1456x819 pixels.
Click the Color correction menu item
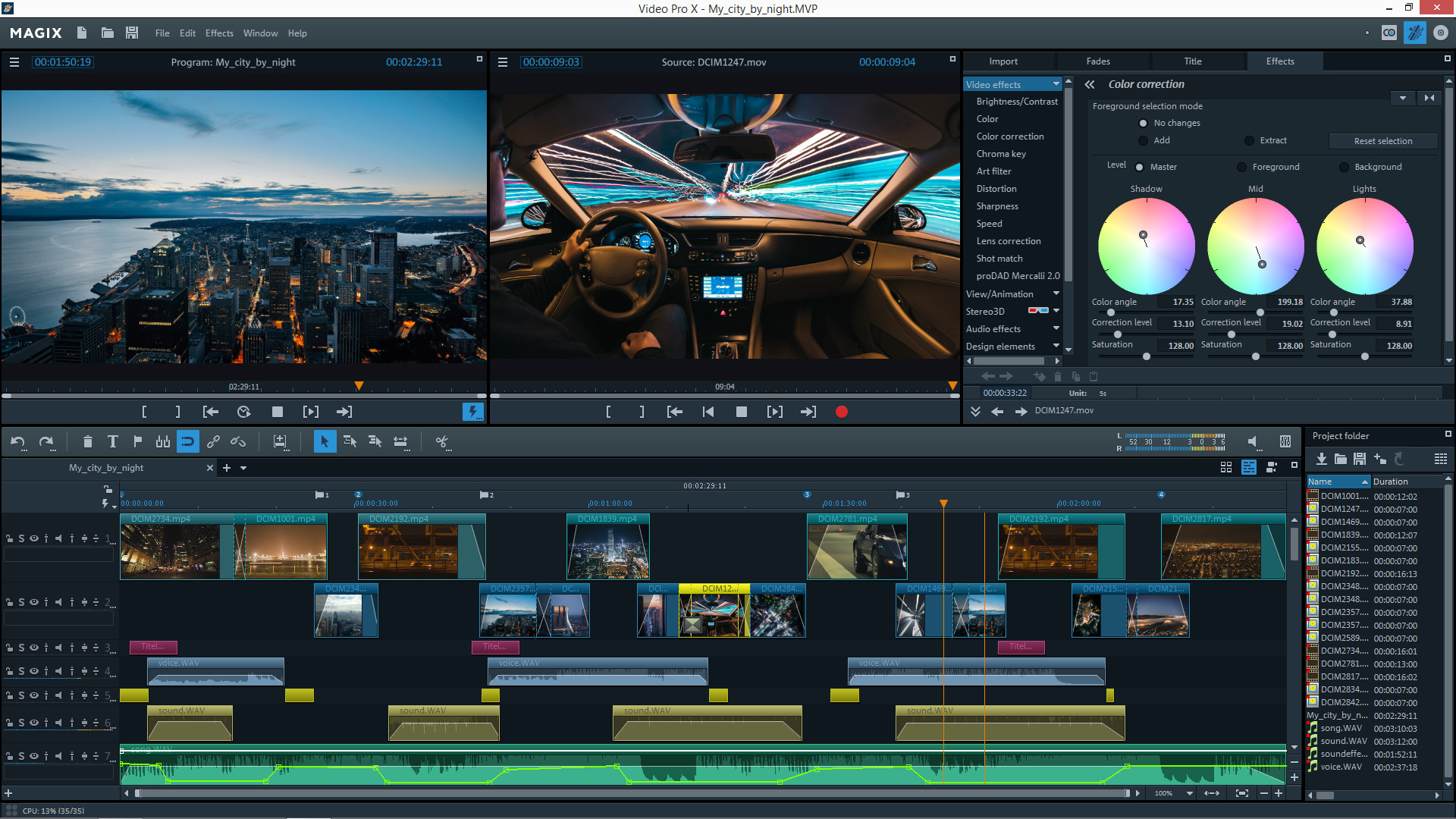click(x=1010, y=136)
